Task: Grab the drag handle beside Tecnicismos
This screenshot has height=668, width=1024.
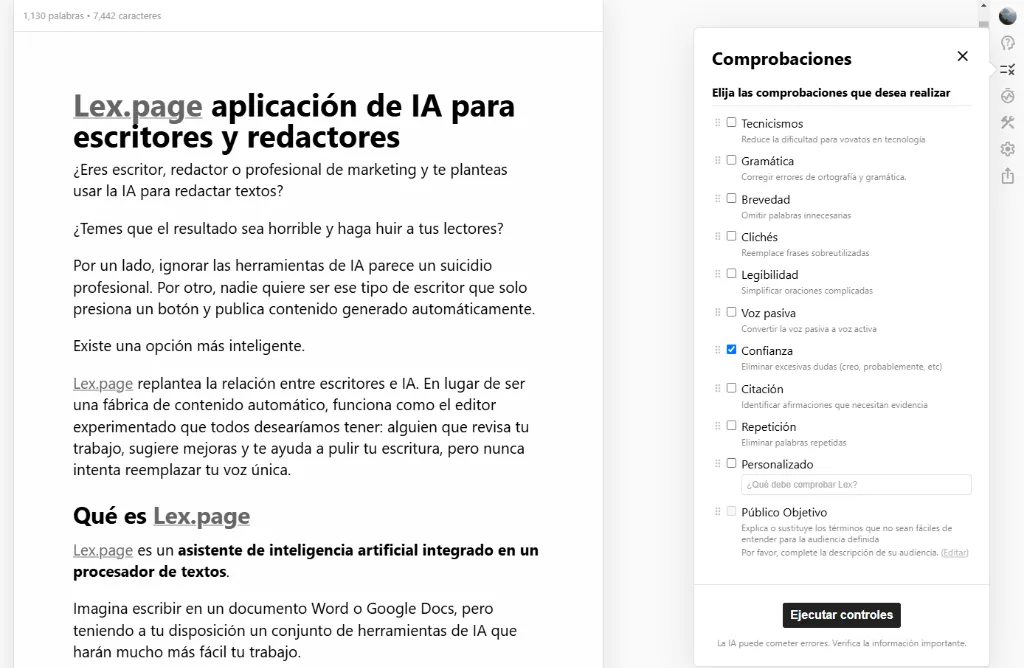Action: (x=718, y=123)
